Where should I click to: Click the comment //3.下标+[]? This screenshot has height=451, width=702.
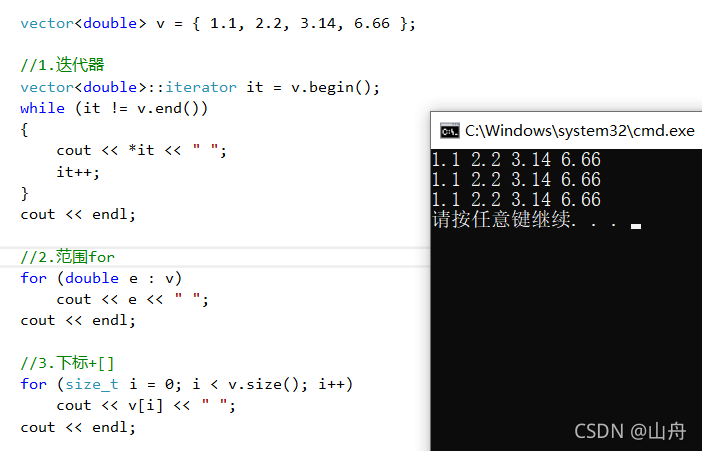(x=67, y=363)
